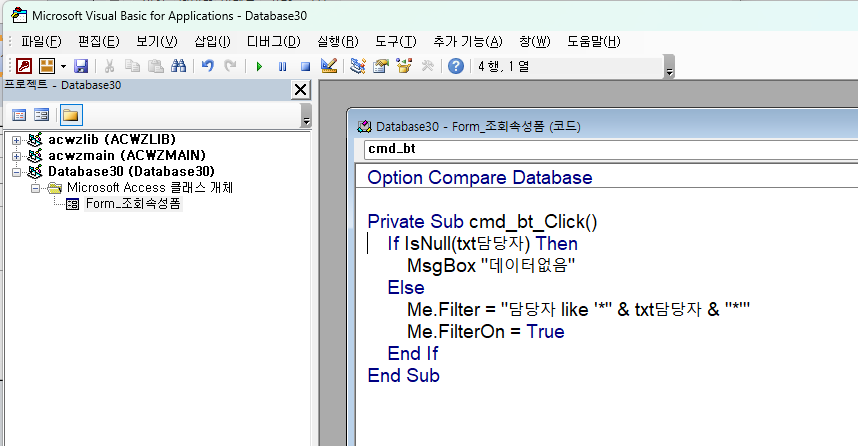Select Microsoft Access 클래스 개체 folder
The image size is (858, 446).
[x=150, y=188]
